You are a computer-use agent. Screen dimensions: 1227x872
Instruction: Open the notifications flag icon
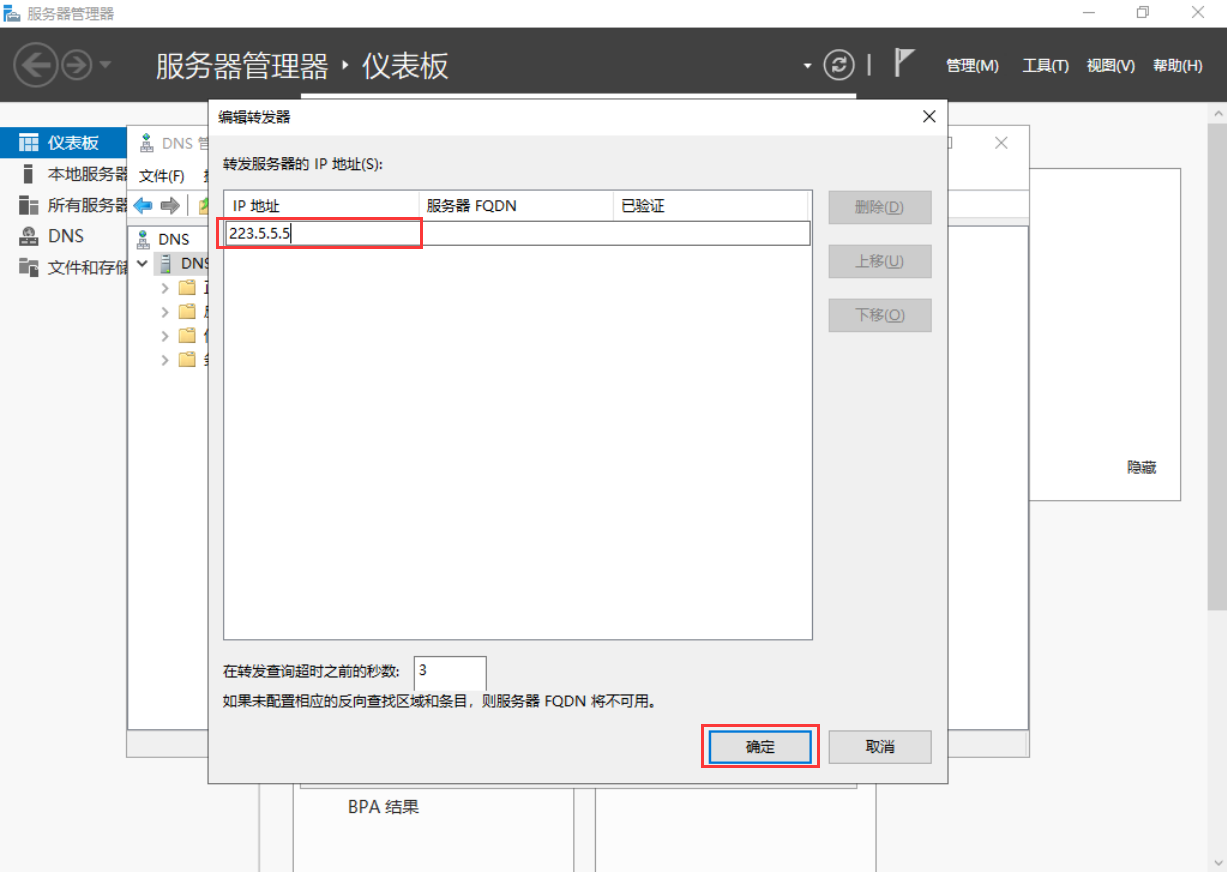904,64
